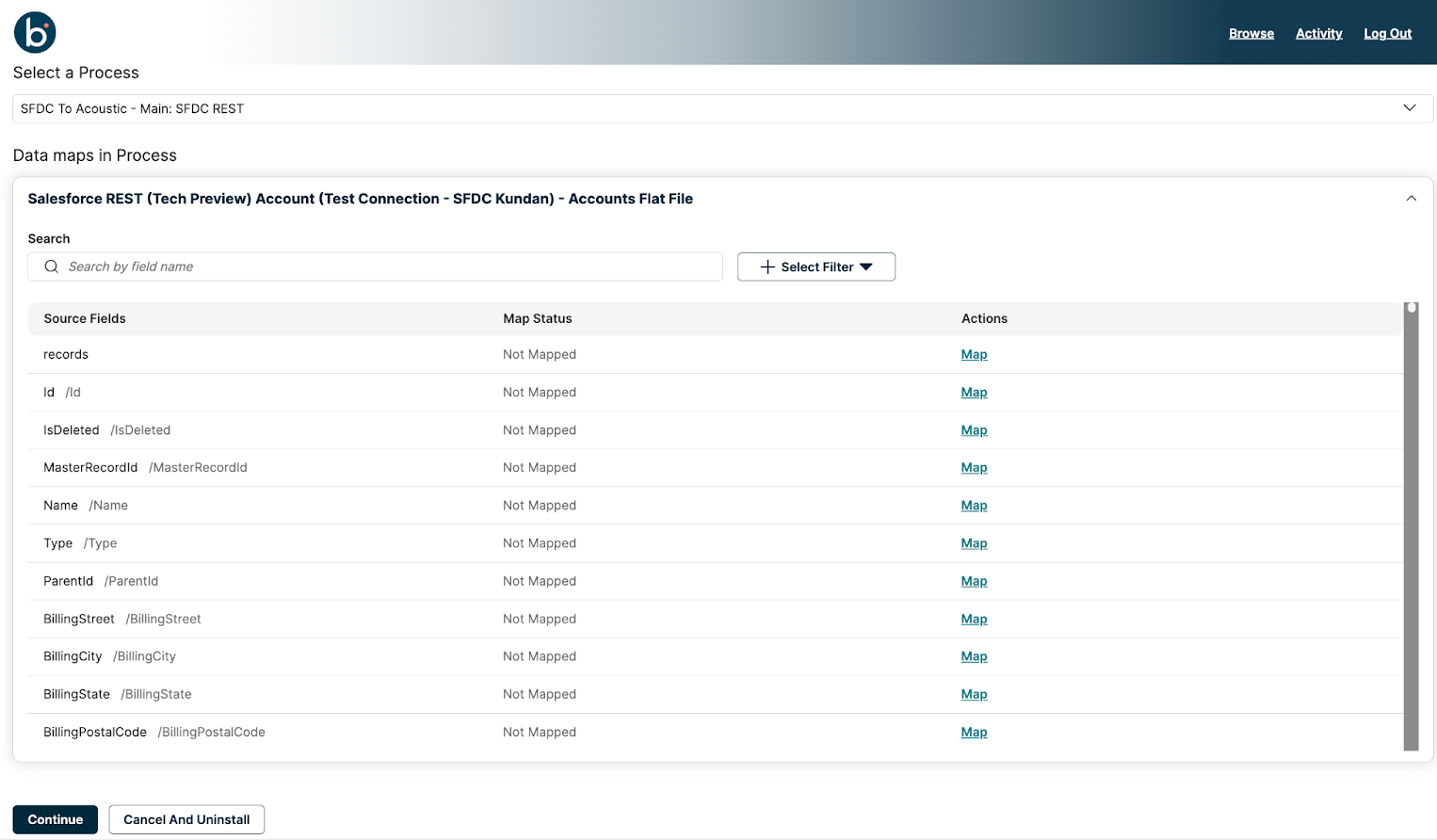Viewport: 1437px width, 840px height.
Task: Click Map for the Id field
Action: coord(974,392)
